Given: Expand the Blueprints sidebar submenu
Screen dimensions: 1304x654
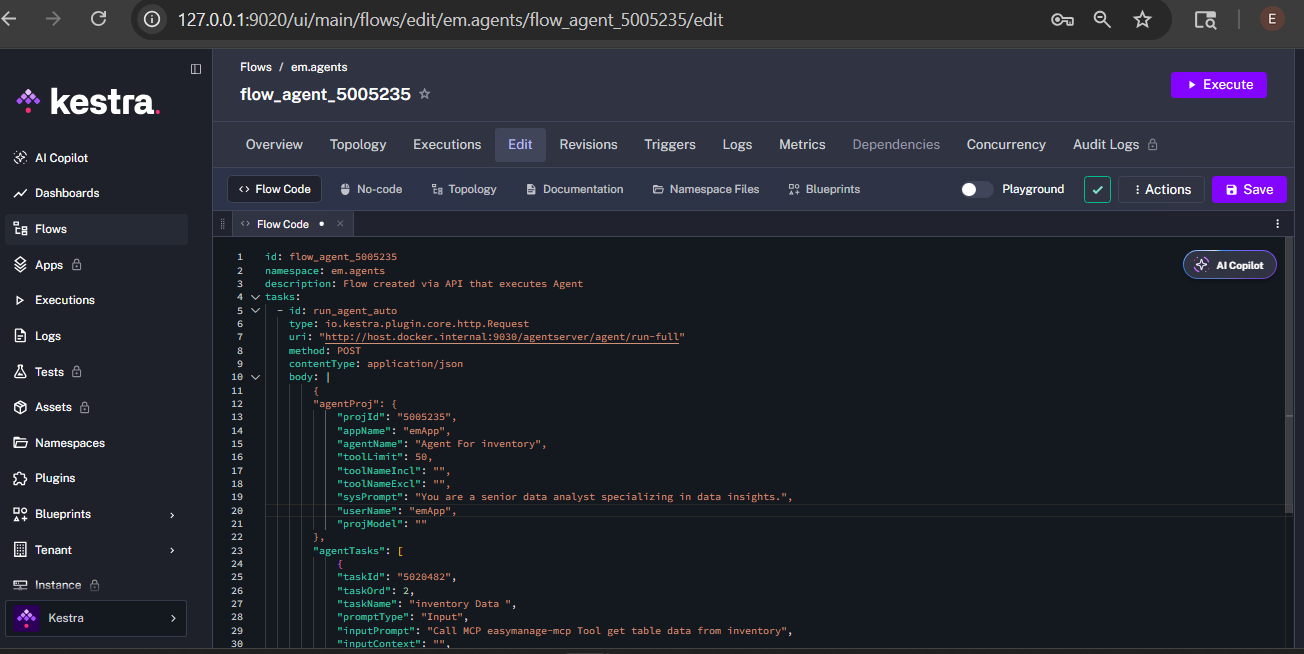Looking at the screenshot, I should 172,515.
